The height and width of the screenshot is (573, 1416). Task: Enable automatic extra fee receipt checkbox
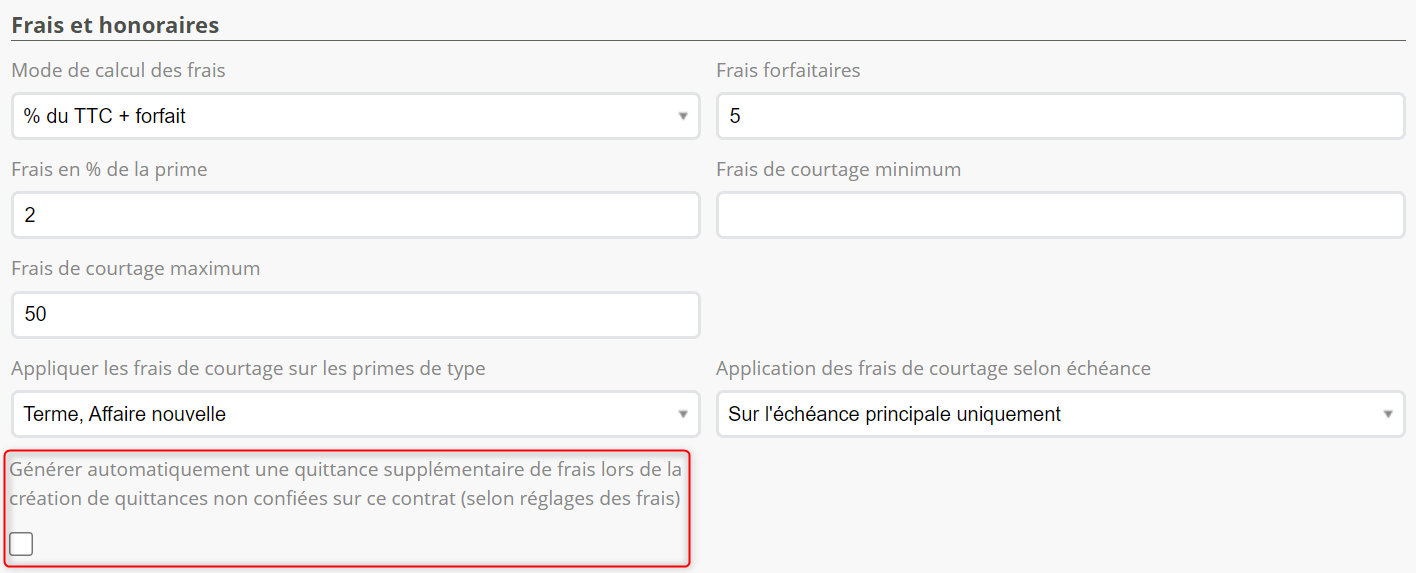[x=21, y=544]
